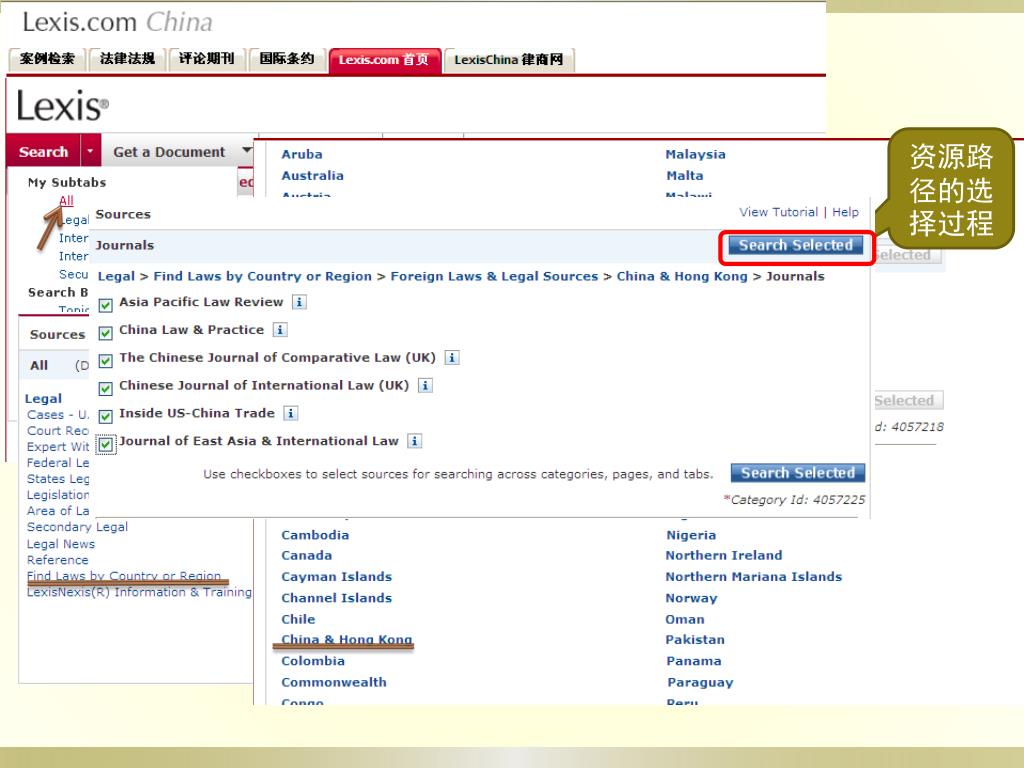Open the Help link
This screenshot has width=1024, height=768.
click(845, 212)
